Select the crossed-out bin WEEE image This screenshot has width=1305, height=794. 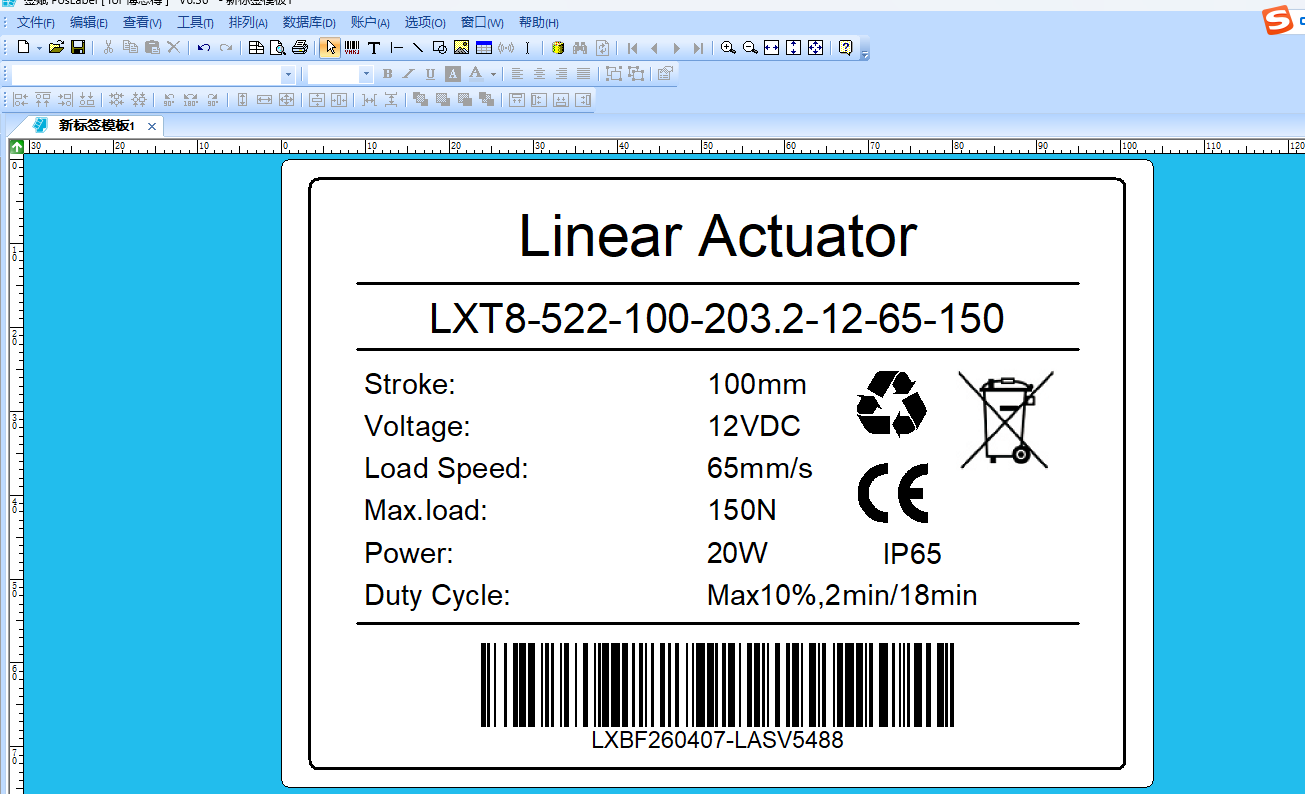coord(1006,419)
